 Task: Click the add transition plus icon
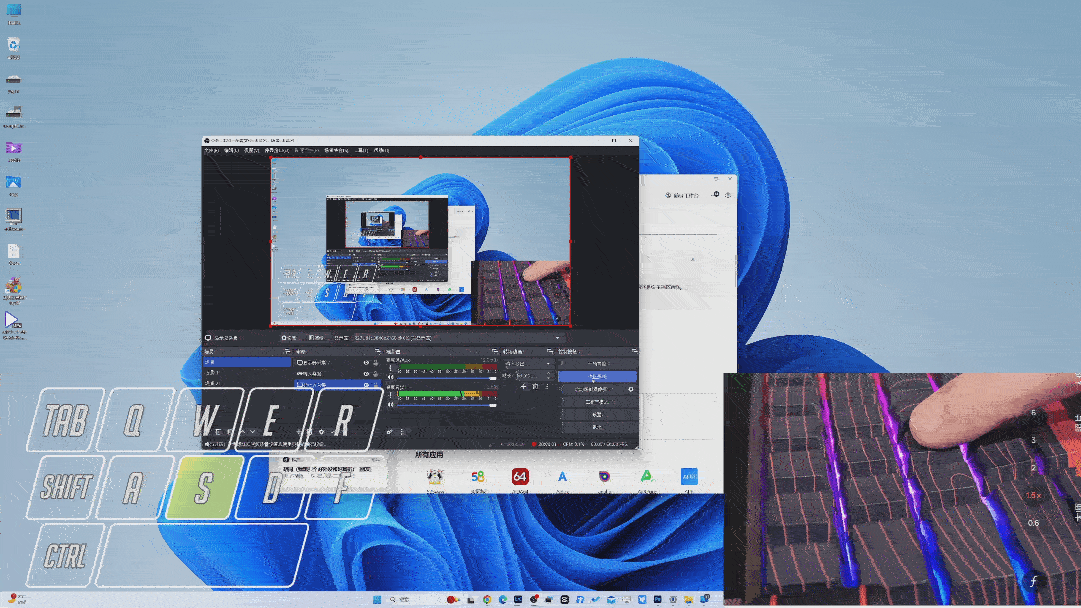point(523,386)
